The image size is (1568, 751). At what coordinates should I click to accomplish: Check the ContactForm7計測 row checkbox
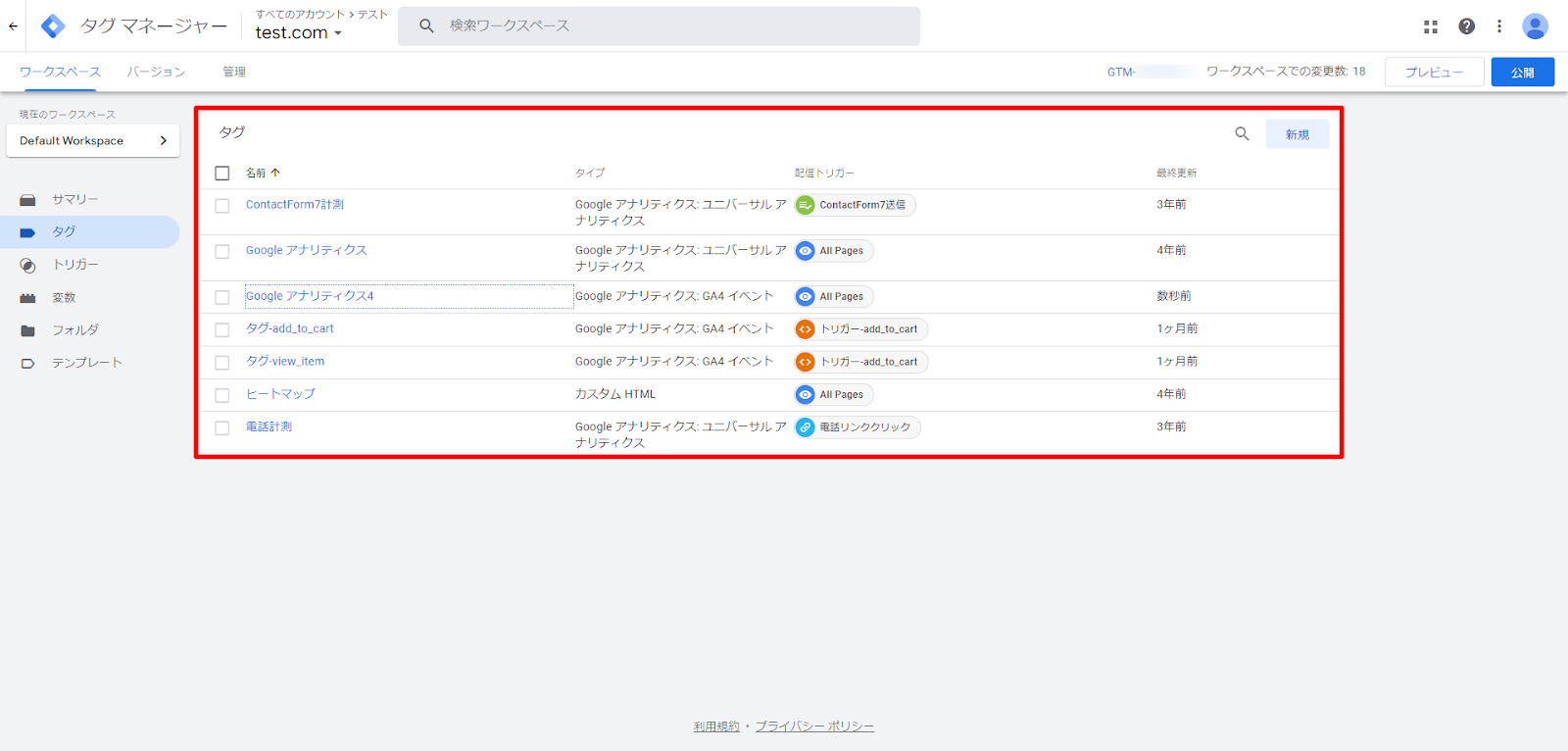click(x=222, y=206)
